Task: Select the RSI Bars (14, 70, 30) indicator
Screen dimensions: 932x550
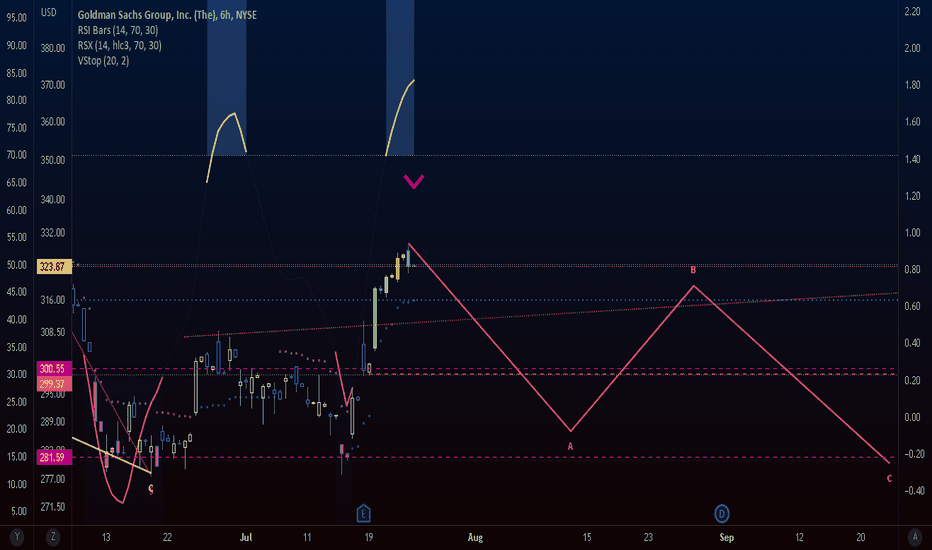Action: coord(118,30)
